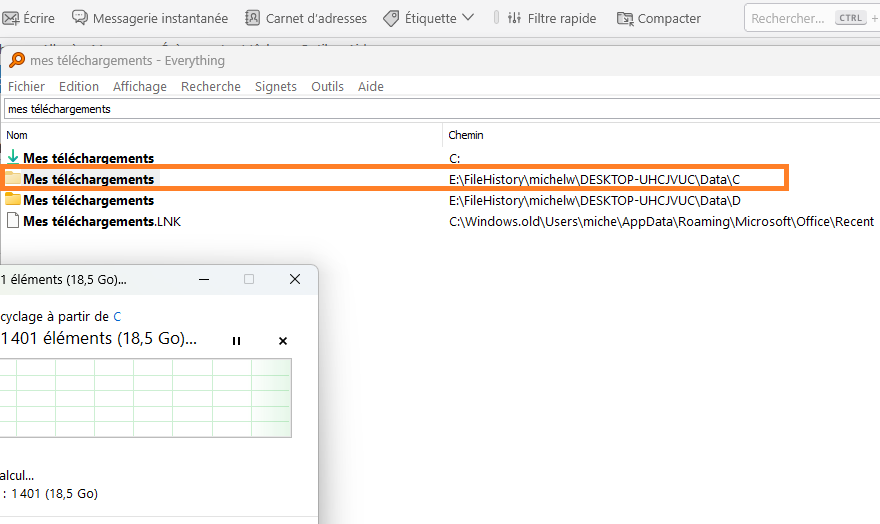Click the '1 401 éléments (18,5 Go)...' heading
This screenshot has width=880, height=524.
tap(99, 338)
